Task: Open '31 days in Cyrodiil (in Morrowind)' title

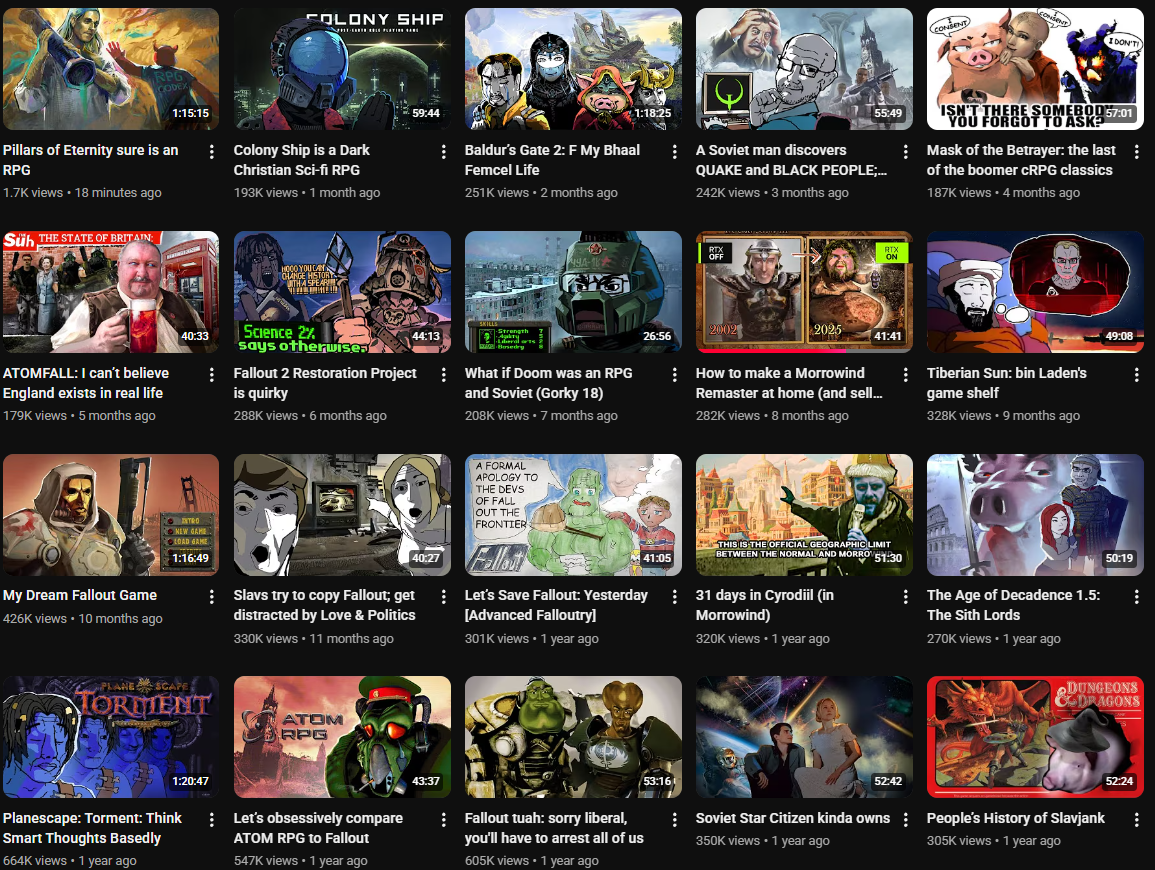Action: (x=765, y=605)
